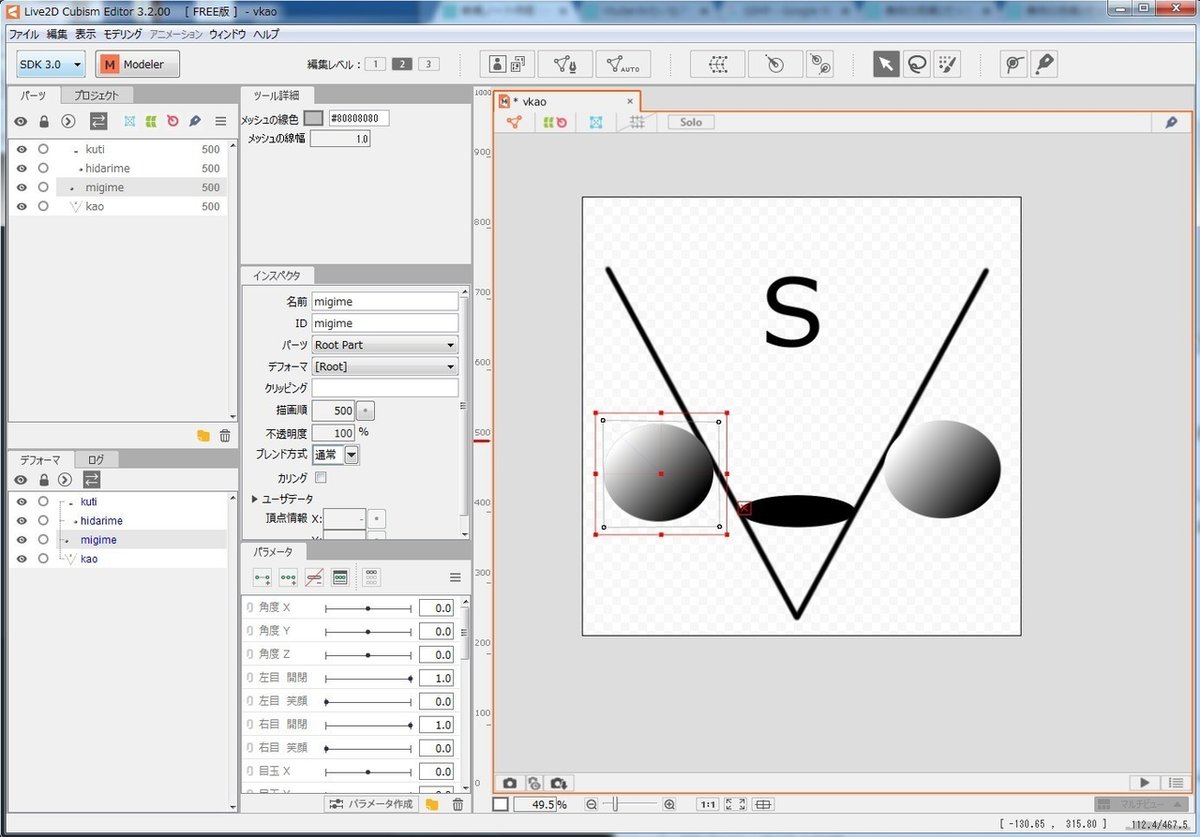Expand all via arrow-circle icon in Deformer panel
The width and height of the screenshot is (1200, 837).
(x=65, y=480)
